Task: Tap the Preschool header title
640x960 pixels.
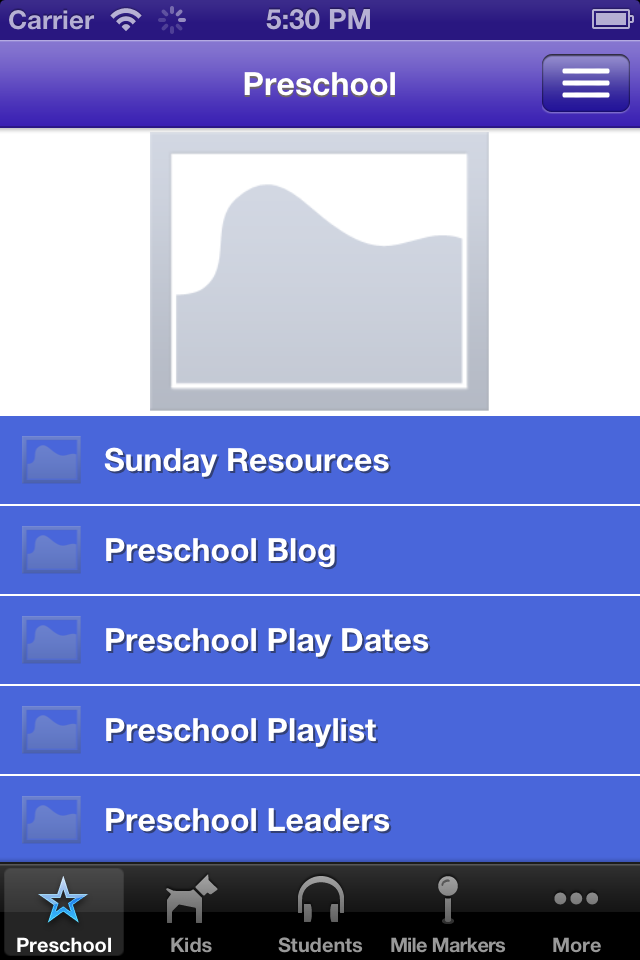Action: pyautogui.click(x=319, y=84)
